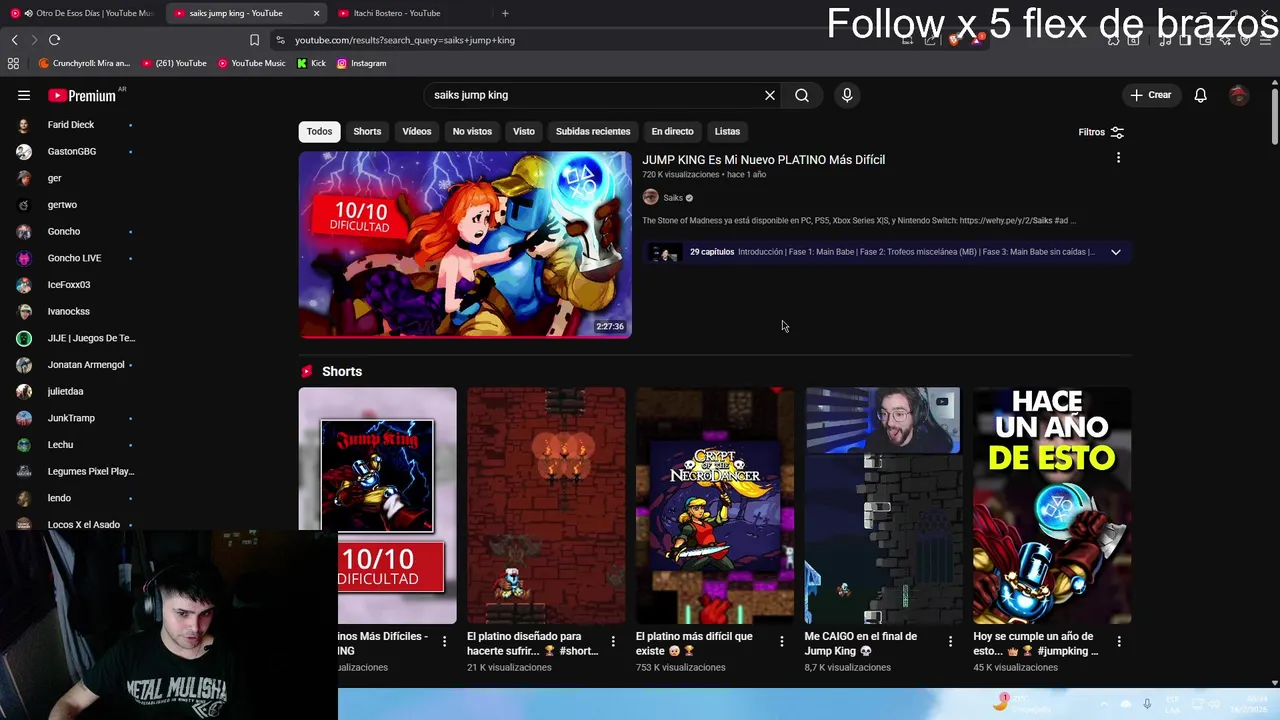
Task: Switch to the 'Otro De Esos Días' tab
Action: pos(84,13)
